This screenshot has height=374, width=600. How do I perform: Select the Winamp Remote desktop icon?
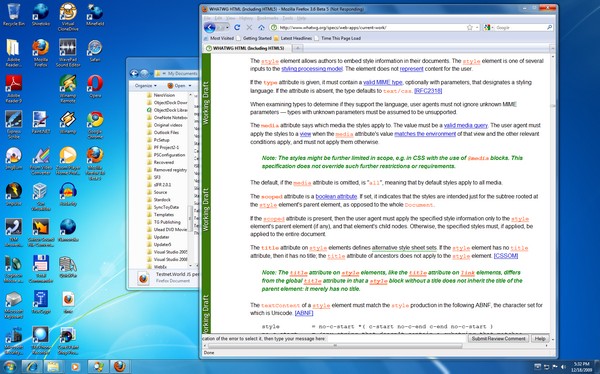(68, 89)
